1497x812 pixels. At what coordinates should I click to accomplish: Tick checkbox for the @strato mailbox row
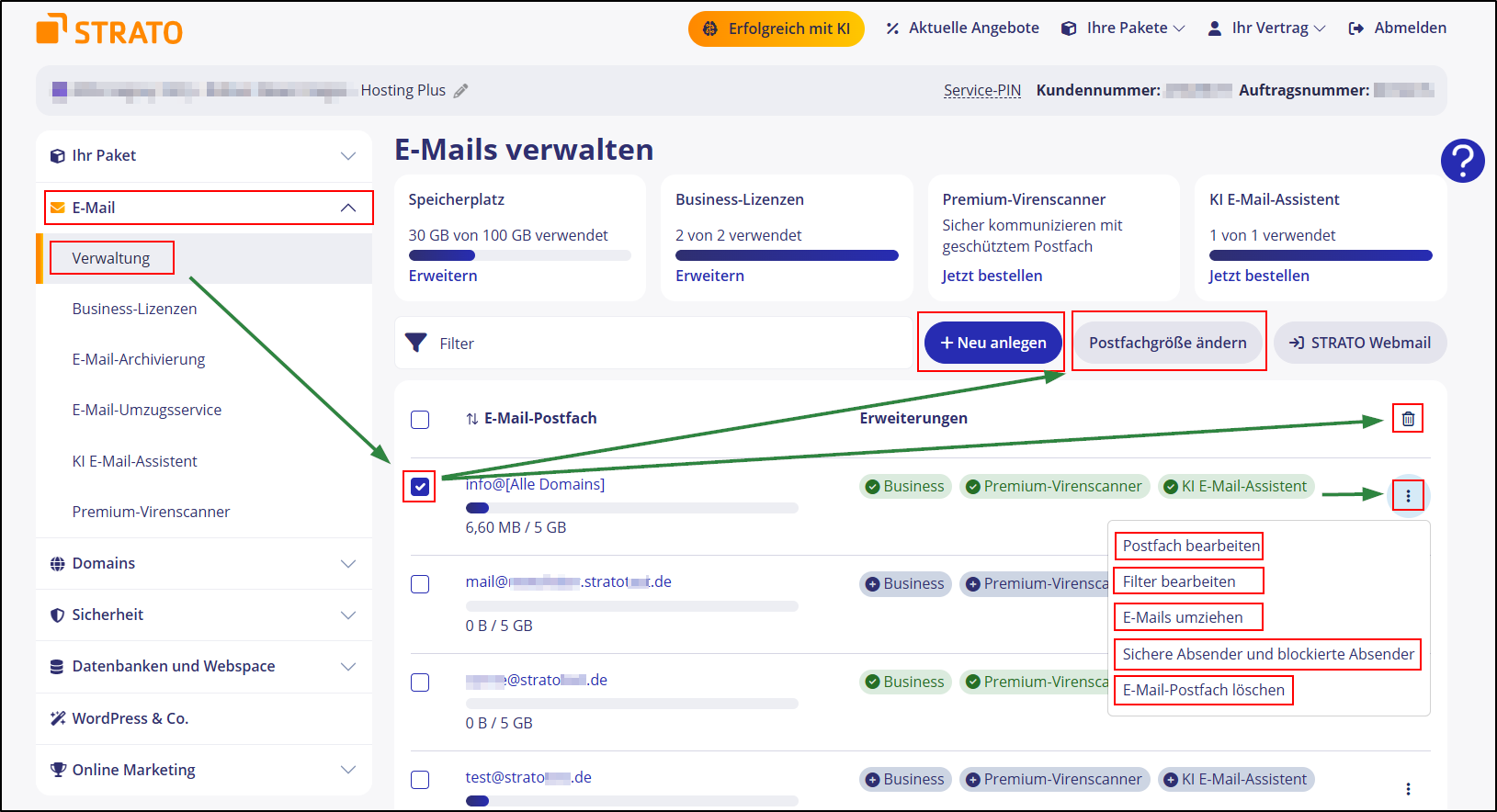(420, 682)
